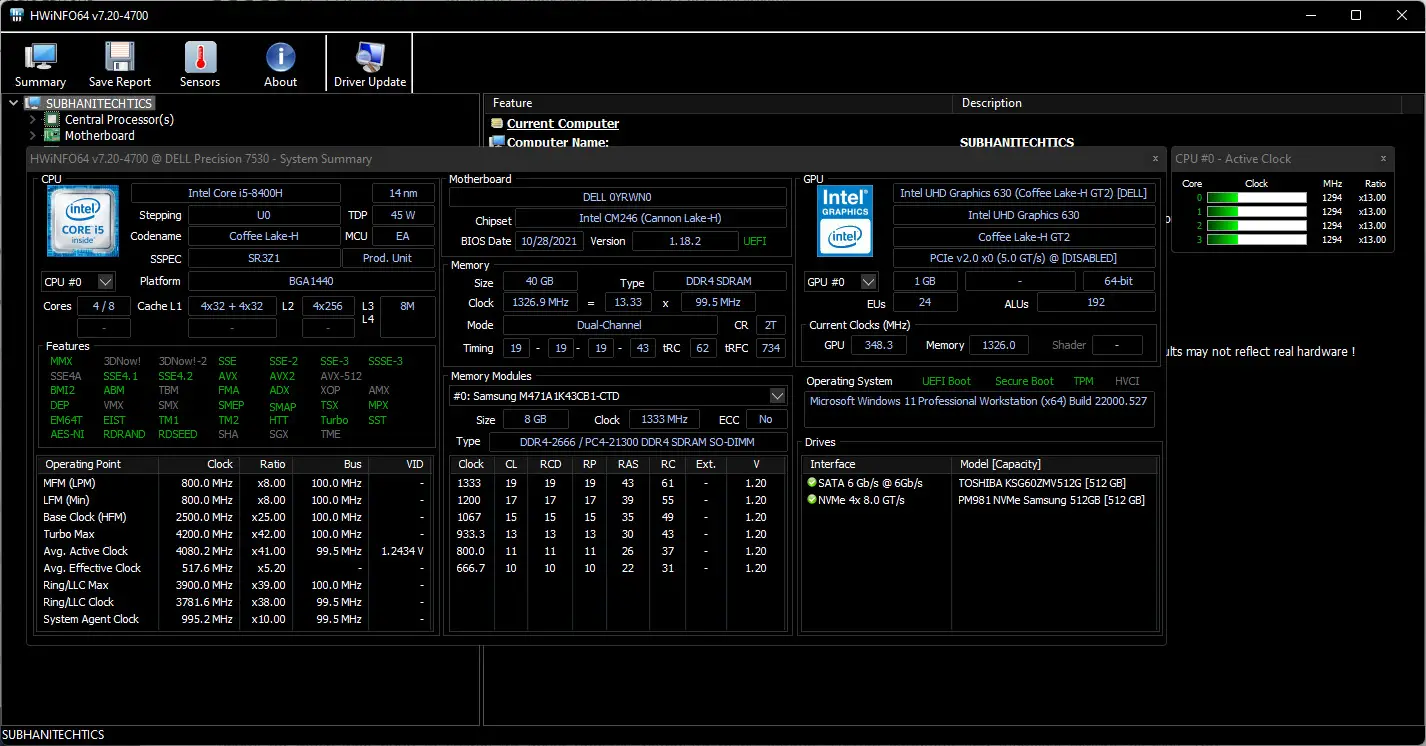Click the UEFI Boot label
This screenshot has width=1426, height=746.
tap(946, 381)
